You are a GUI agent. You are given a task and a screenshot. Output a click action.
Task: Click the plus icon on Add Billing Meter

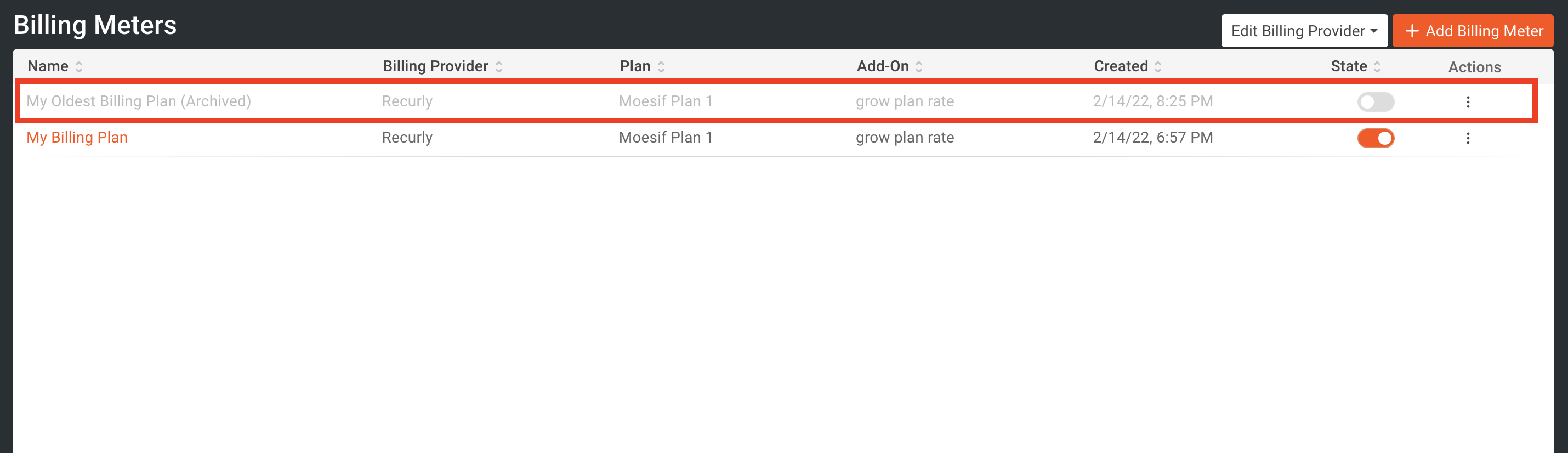[1412, 31]
